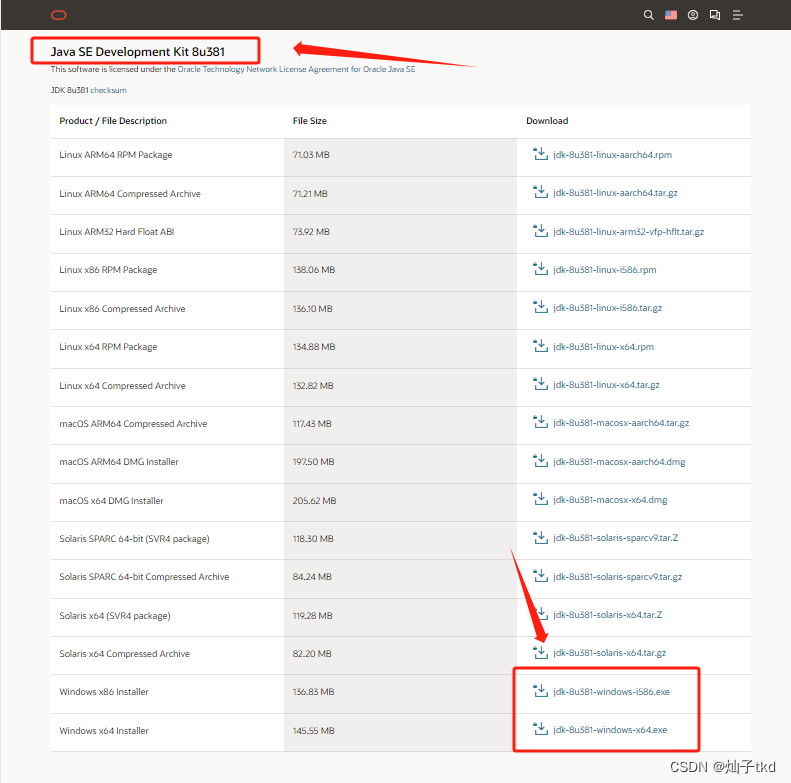Image resolution: width=791 pixels, height=783 pixels.
Task: Click download icon for jdk-8u381-linux-i586.tar.gz
Action: click(540, 307)
